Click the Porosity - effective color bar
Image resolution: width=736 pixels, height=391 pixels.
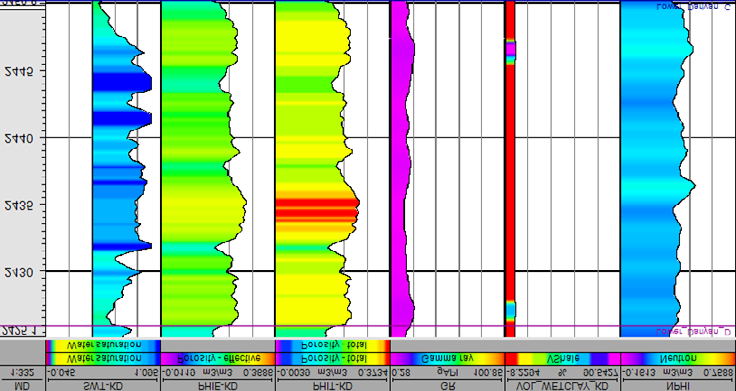tap(218, 359)
